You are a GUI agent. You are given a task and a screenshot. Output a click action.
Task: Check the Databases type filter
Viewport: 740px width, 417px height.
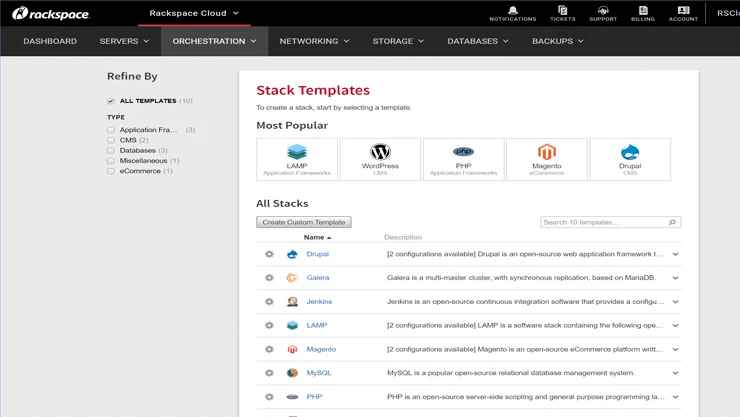pyautogui.click(x=111, y=150)
